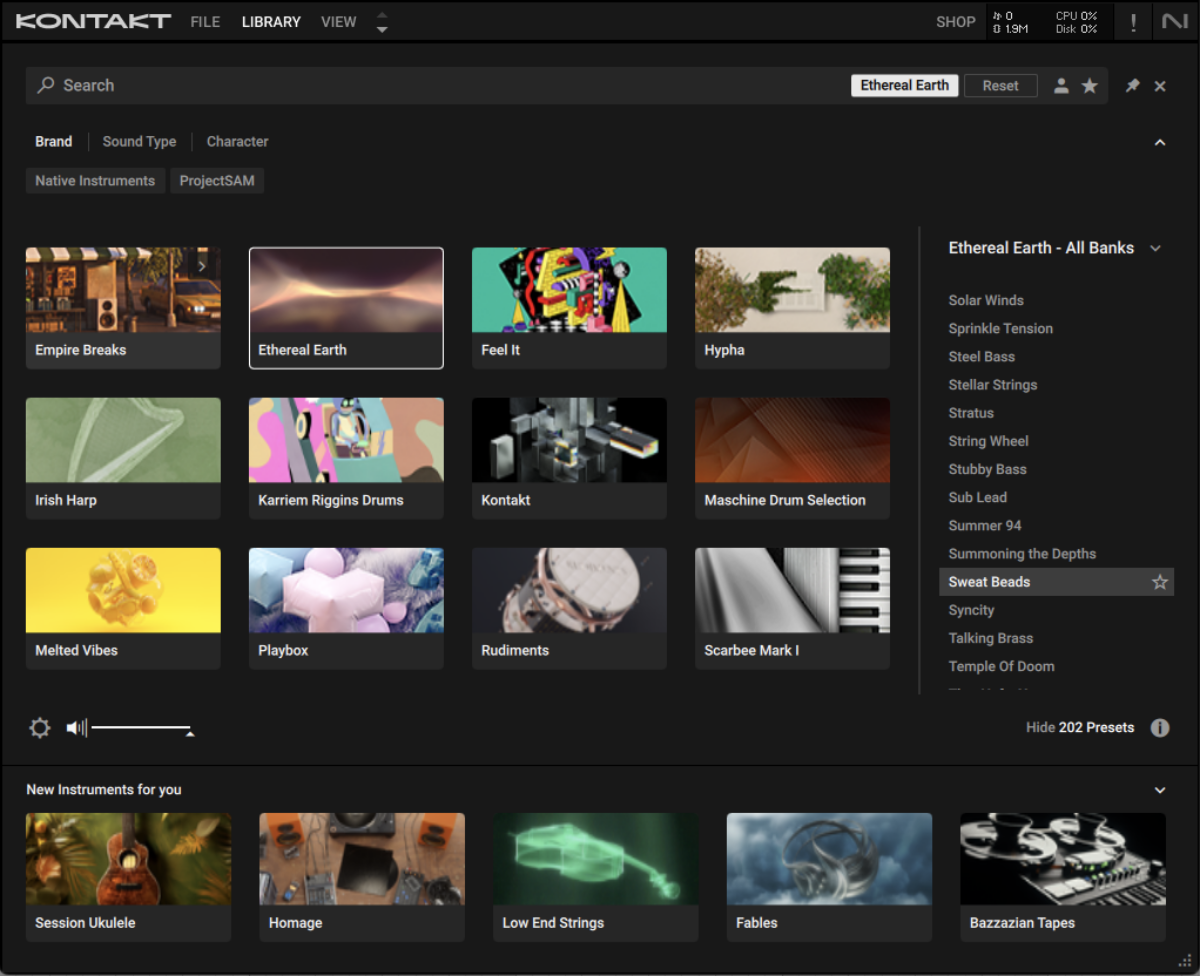The width and height of the screenshot is (1200, 976).
Task: Adjust the preview volume slider
Action: [x=141, y=728]
